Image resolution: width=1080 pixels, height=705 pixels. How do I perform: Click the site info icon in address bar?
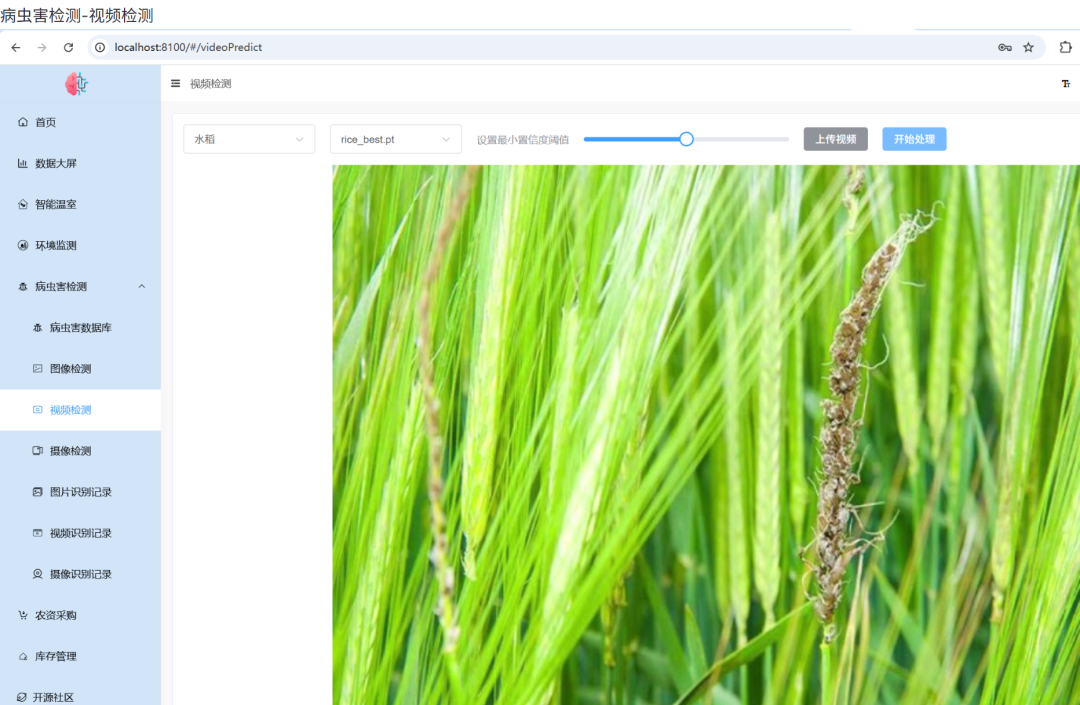(x=100, y=48)
